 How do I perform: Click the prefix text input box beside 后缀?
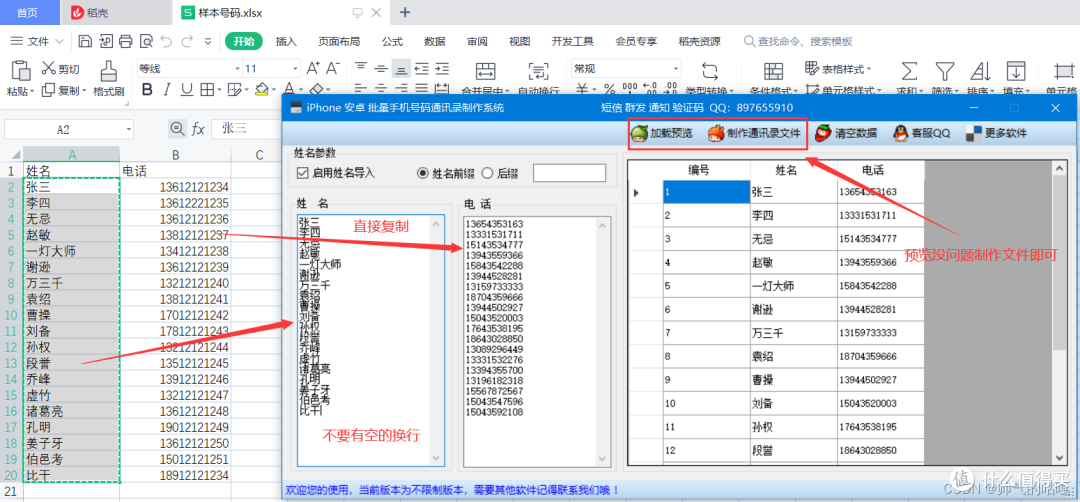tap(569, 173)
